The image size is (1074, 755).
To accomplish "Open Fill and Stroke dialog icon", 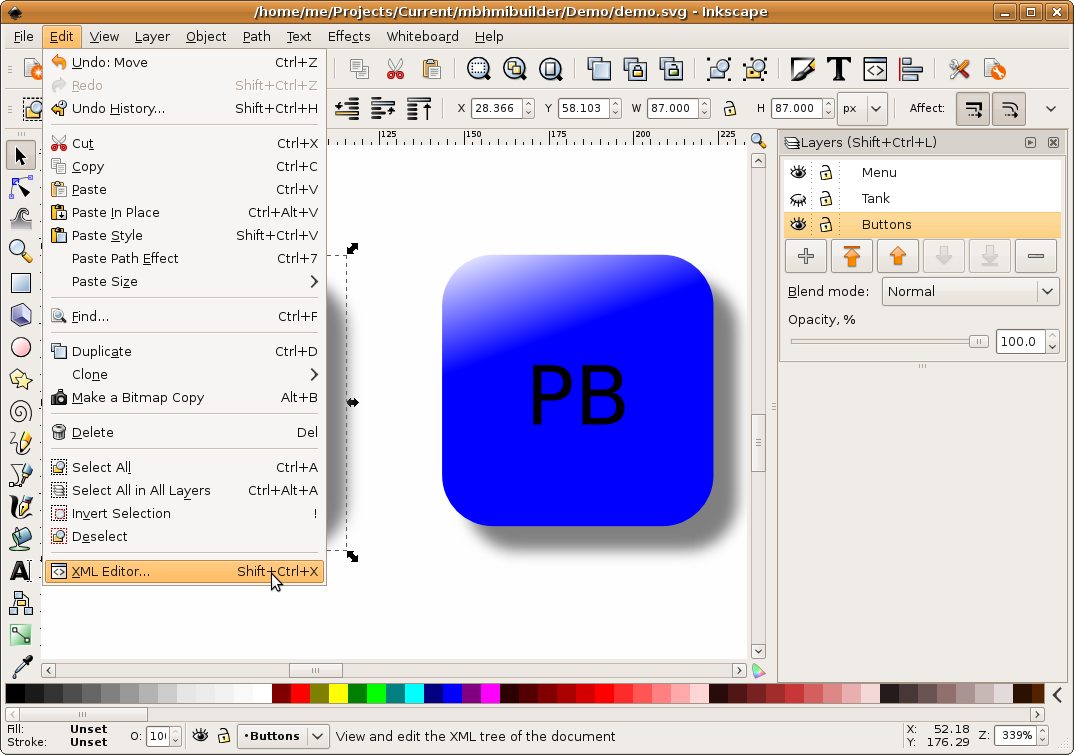I will tap(802, 69).
